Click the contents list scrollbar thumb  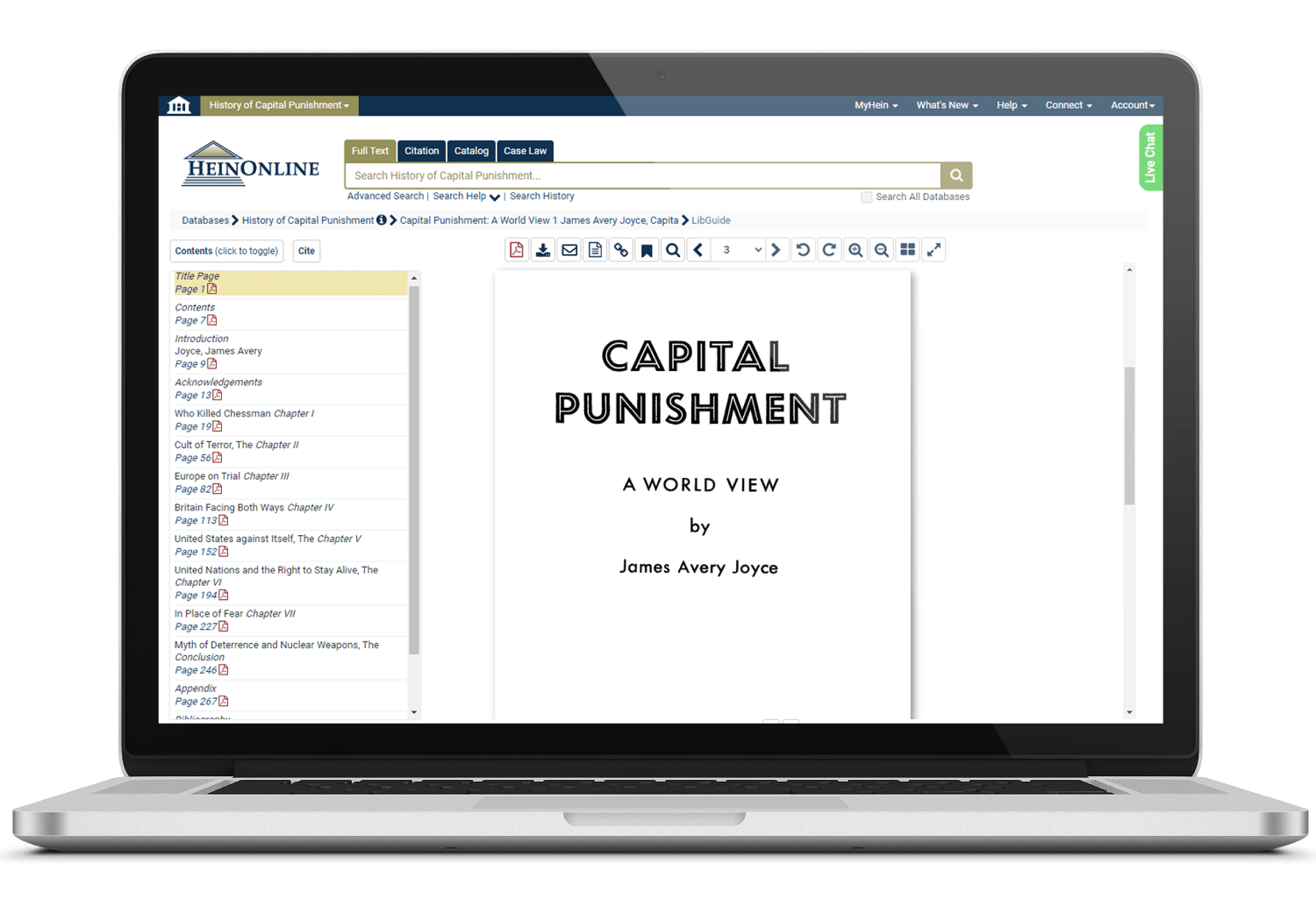pyautogui.click(x=414, y=469)
